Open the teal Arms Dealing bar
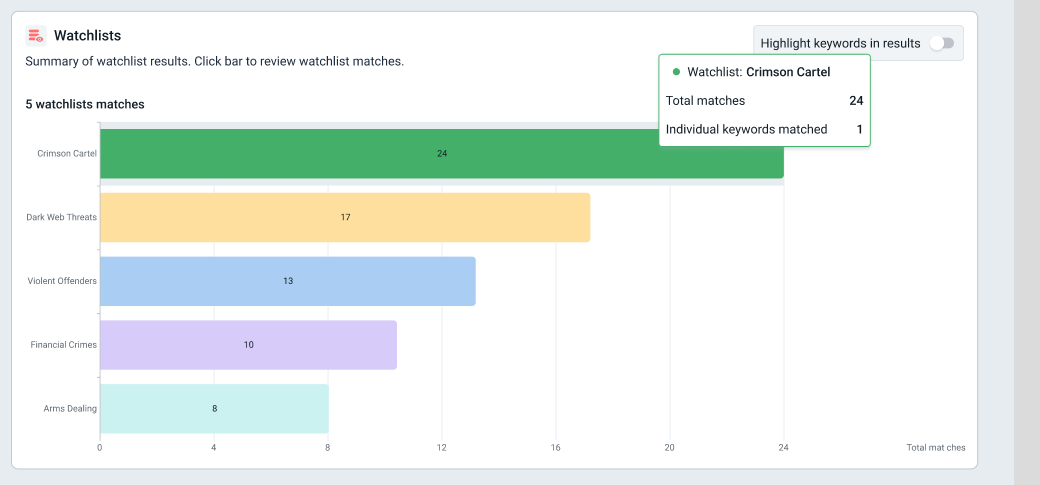The image size is (1040, 485). coord(214,408)
